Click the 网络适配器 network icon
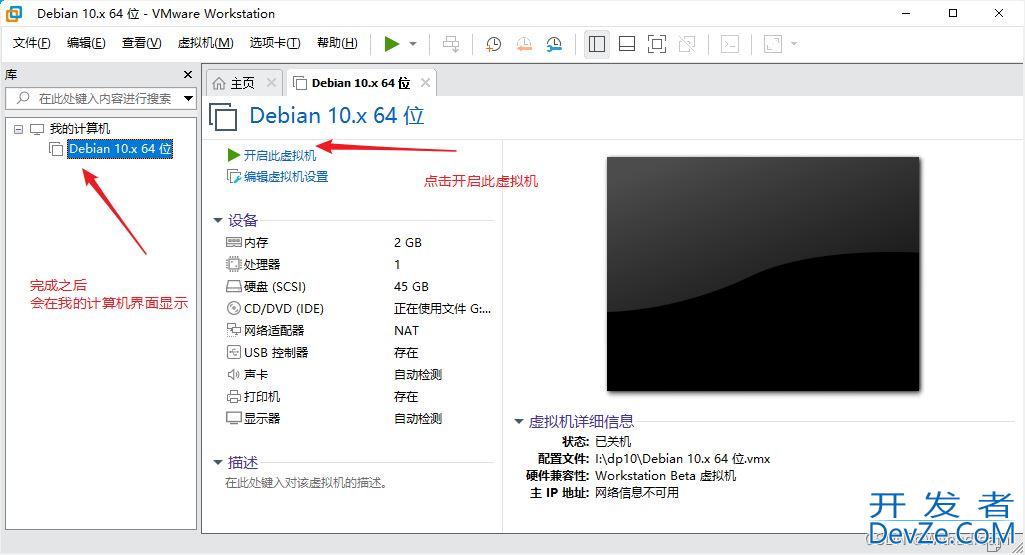1025x555 pixels. (233, 330)
